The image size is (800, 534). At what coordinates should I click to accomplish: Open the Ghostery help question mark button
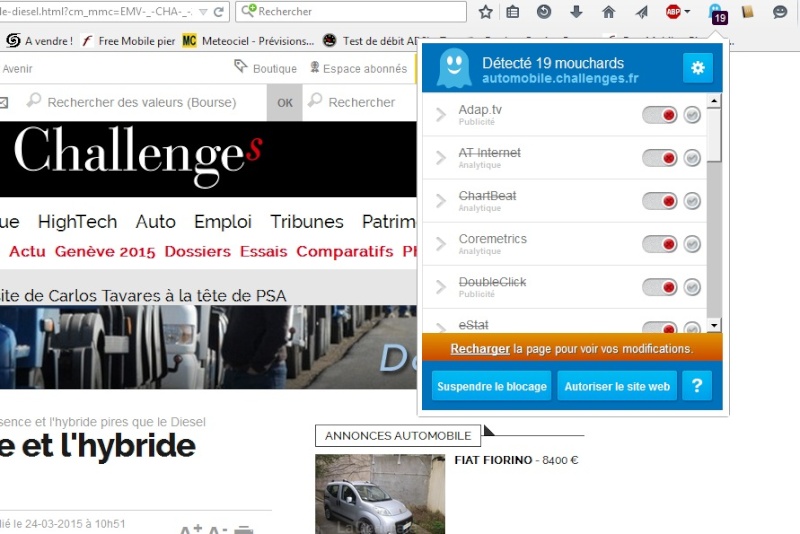point(697,386)
